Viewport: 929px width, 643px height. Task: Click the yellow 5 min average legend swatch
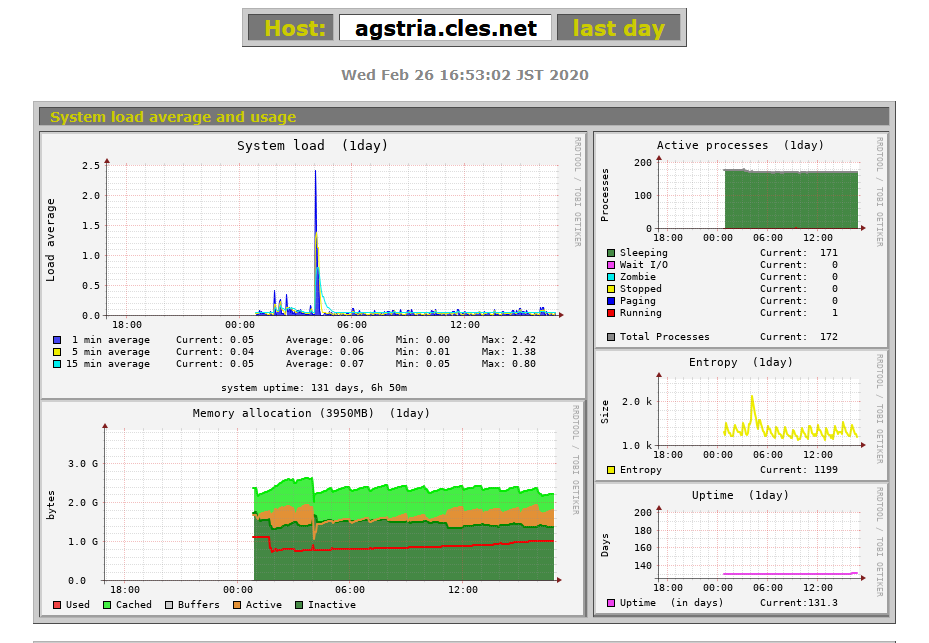57,352
